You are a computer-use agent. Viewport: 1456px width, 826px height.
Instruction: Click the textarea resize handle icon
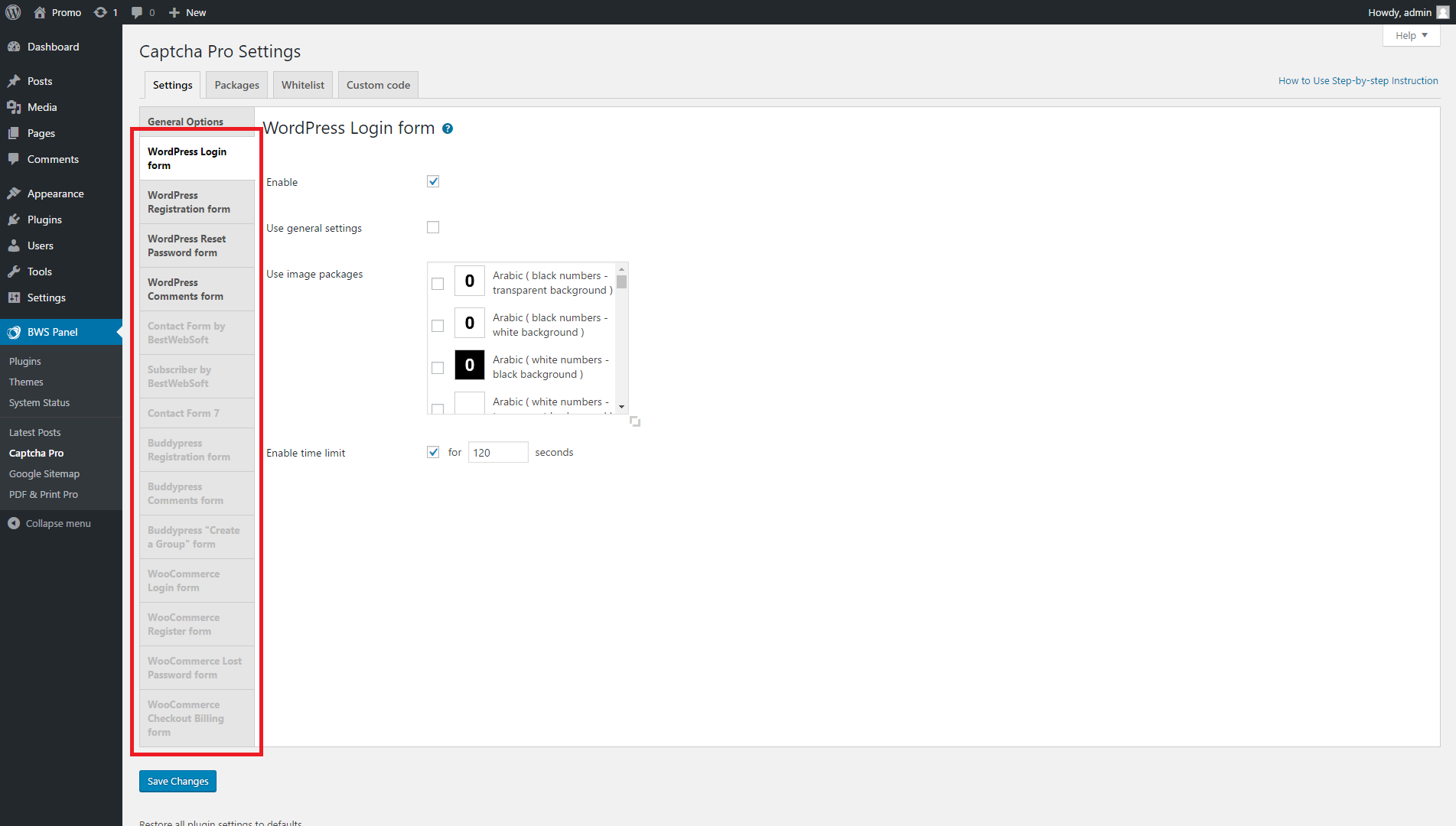pyautogui.click(x=635, y=421)
